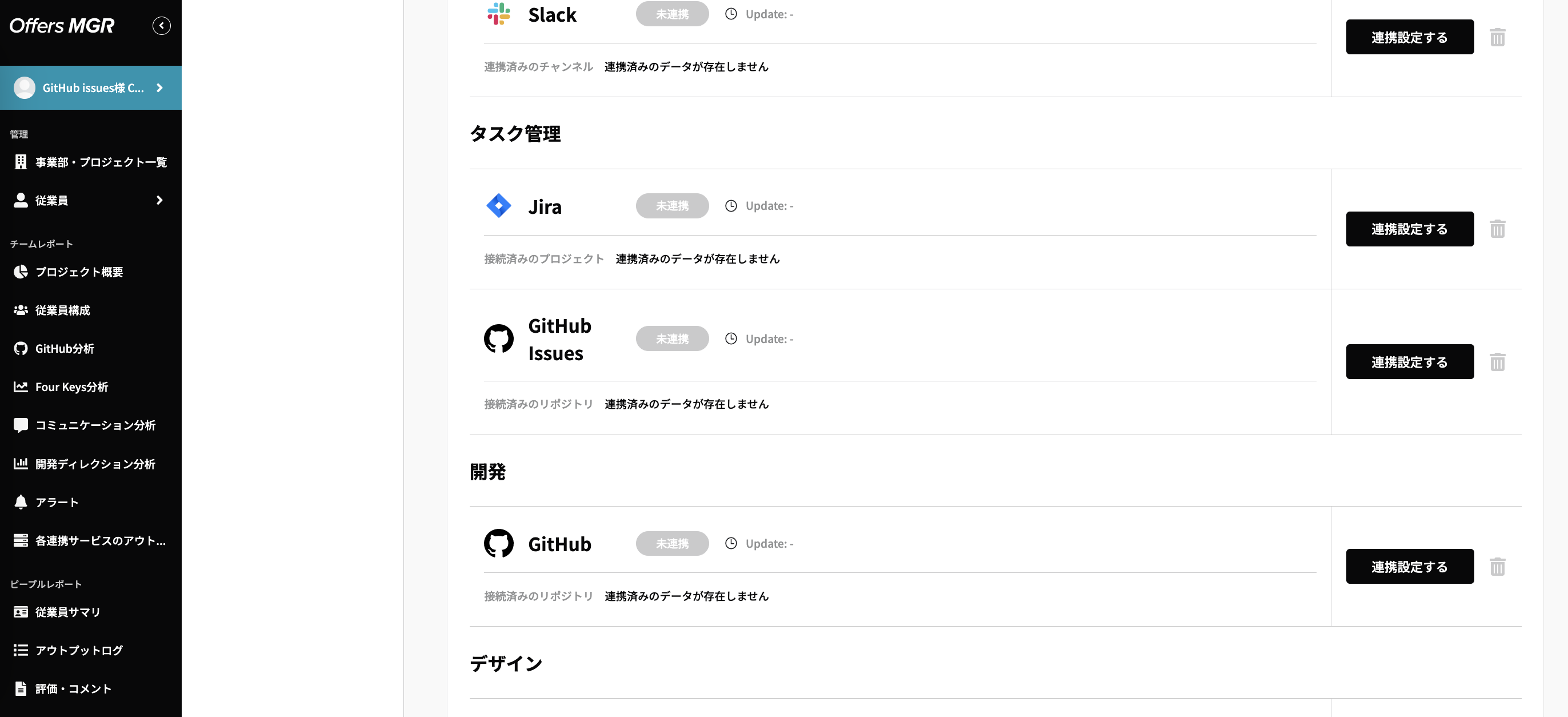
Task: Click the Jira row trash icon
Action: pos(1497,229)
